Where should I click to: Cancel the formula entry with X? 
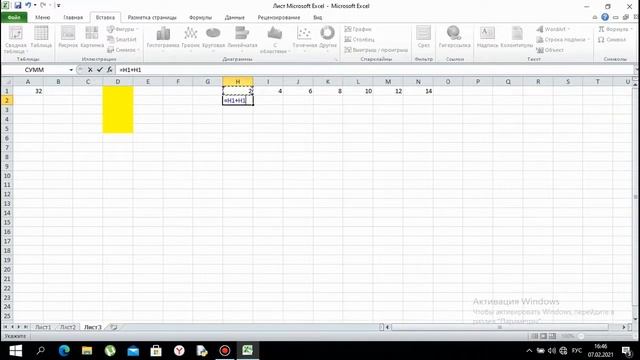90,70
